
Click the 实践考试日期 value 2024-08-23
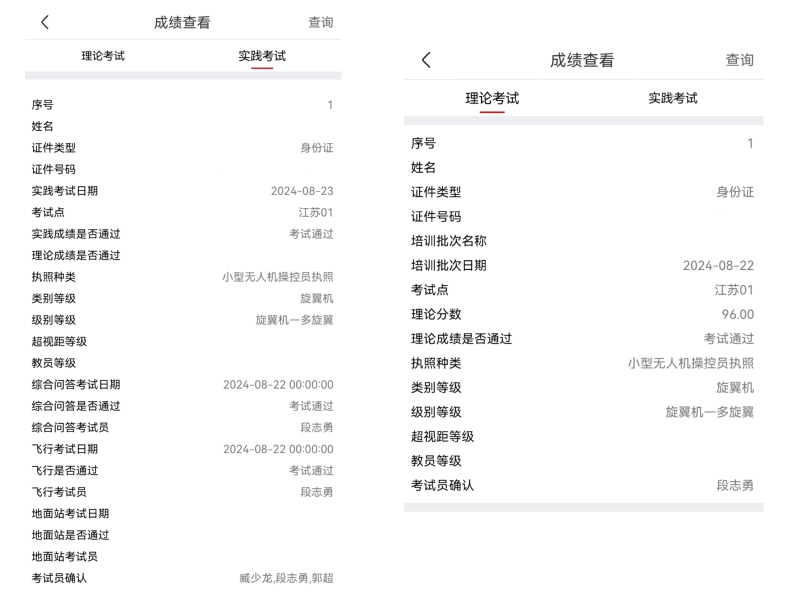coord(302,191)
